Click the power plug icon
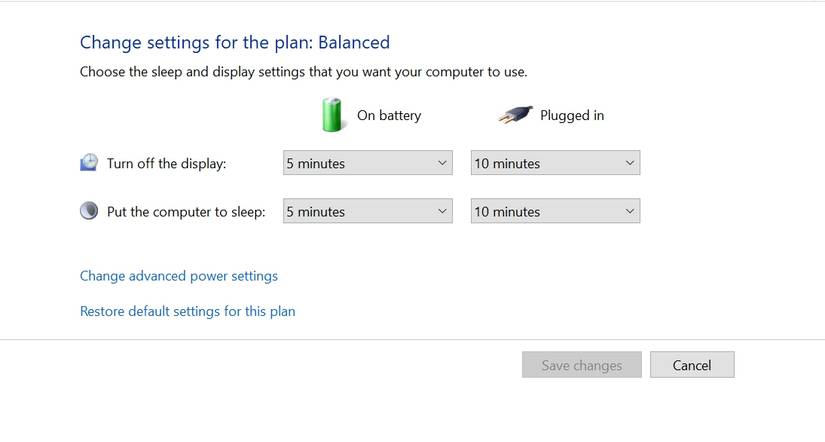Screen dimensions: 825x442 pos(514,115)
